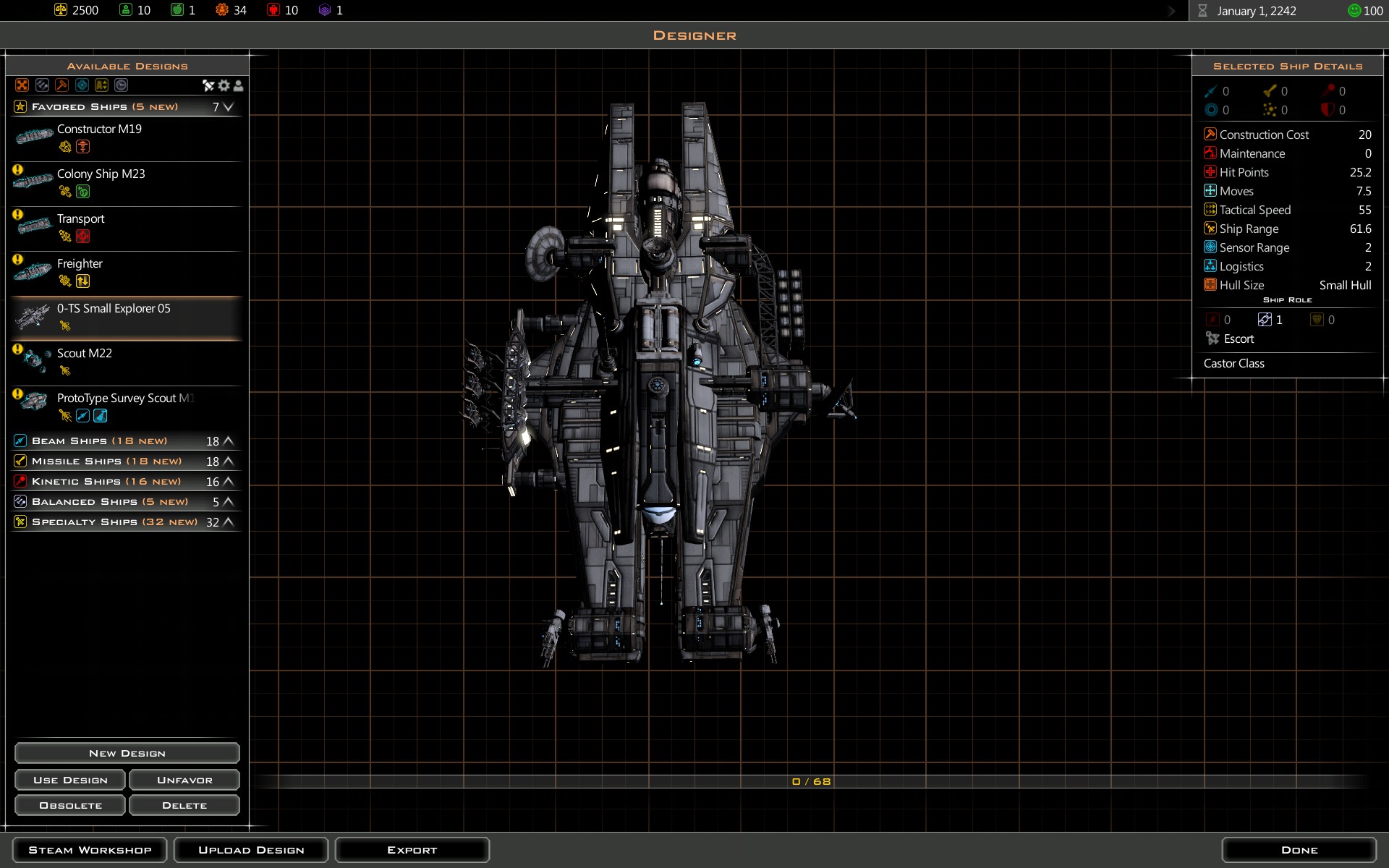This screenshot has height=868, width=1389.
Task: Collapse the Favored Ships category
Action: (x=229, y=107)
